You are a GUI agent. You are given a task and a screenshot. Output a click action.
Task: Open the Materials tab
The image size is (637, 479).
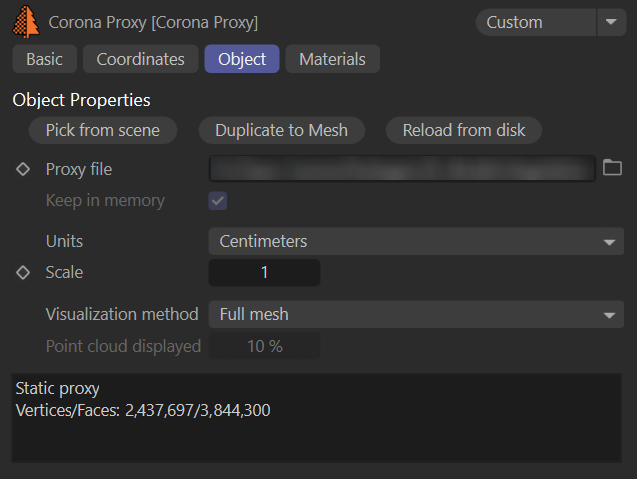(x=332, y=59)
